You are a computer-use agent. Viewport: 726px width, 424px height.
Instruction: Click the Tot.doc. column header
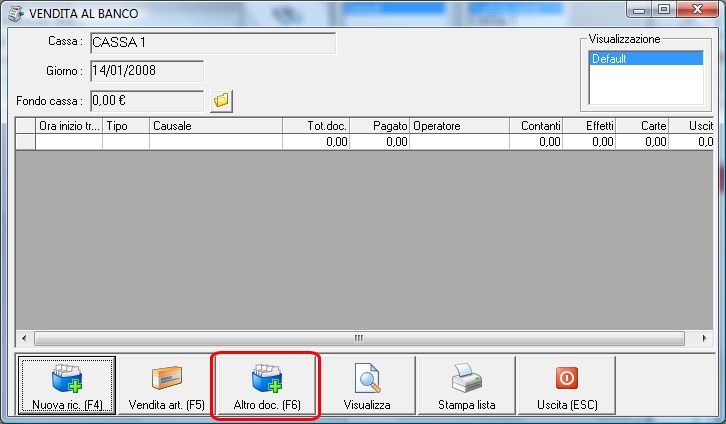[x=316, y=126]
